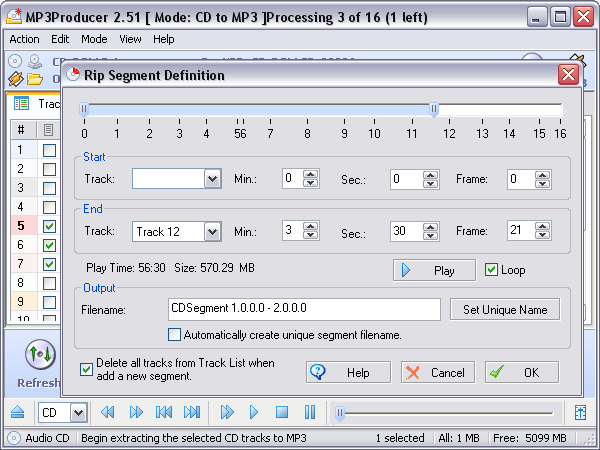Click the segment end slider handle
Screen dimensions: 600x450
pyautogui.click(x=434, y=109)
